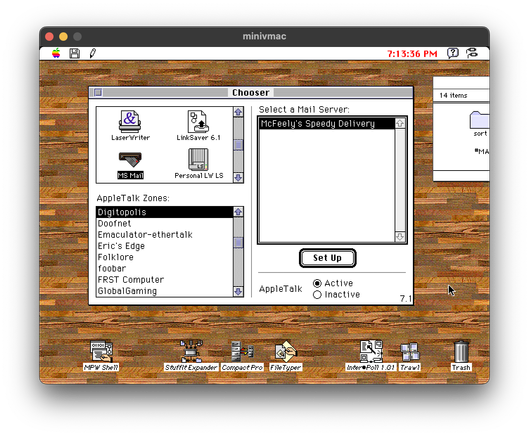Open the floppy disk menu icon
This screenshot has height=436, width=529.
click(75, 53)
